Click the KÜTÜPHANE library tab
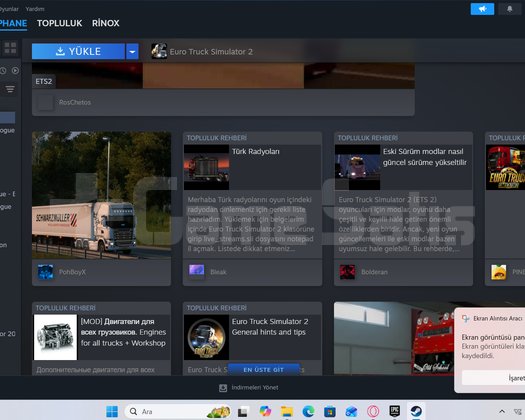 [x=13, y=23]
